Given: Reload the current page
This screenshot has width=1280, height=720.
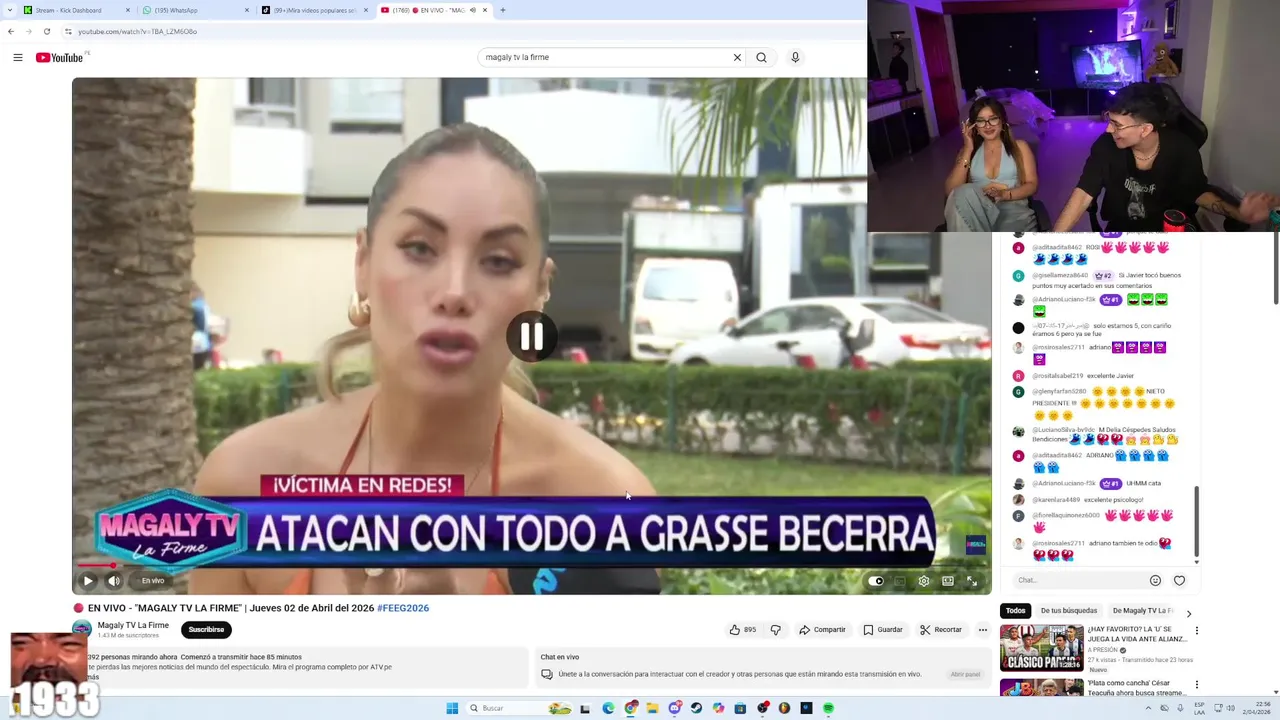Looking at the screenshot, I should tap(46, 31).
